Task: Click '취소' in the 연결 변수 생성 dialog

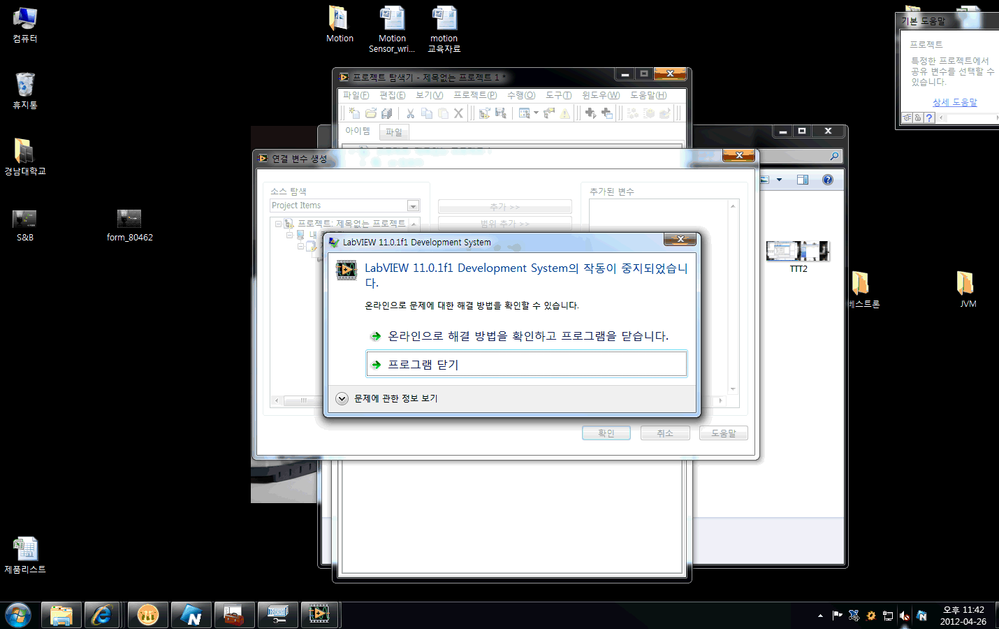Action: pyautogui.click(x=665, y=433)
